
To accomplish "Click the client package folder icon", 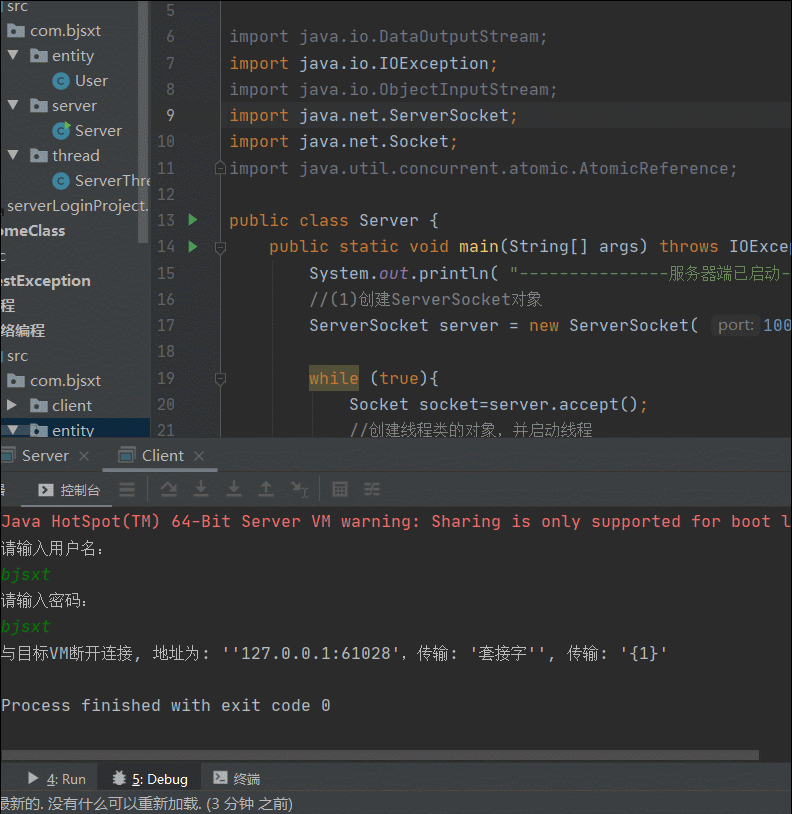I will click(38, 405).
